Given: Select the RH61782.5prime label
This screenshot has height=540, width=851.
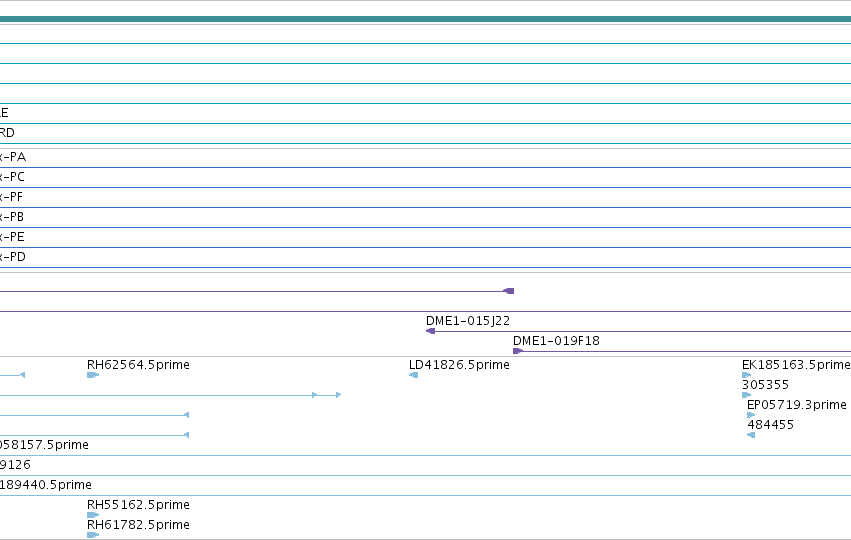Looking at the screenshot, I should click(138, 525).
